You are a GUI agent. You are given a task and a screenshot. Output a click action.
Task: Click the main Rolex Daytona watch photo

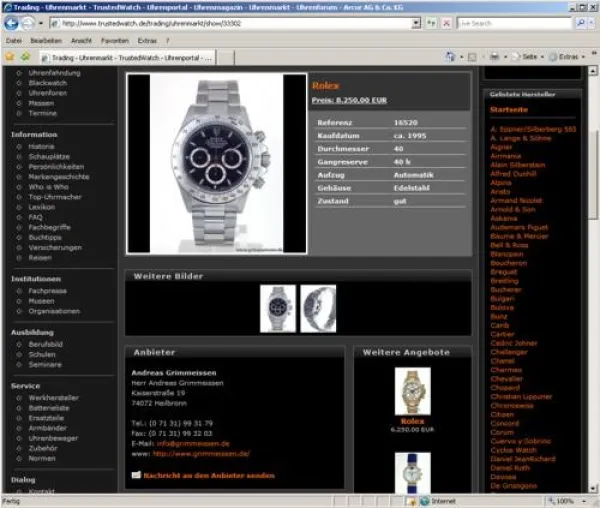click(x=217, y=164)
